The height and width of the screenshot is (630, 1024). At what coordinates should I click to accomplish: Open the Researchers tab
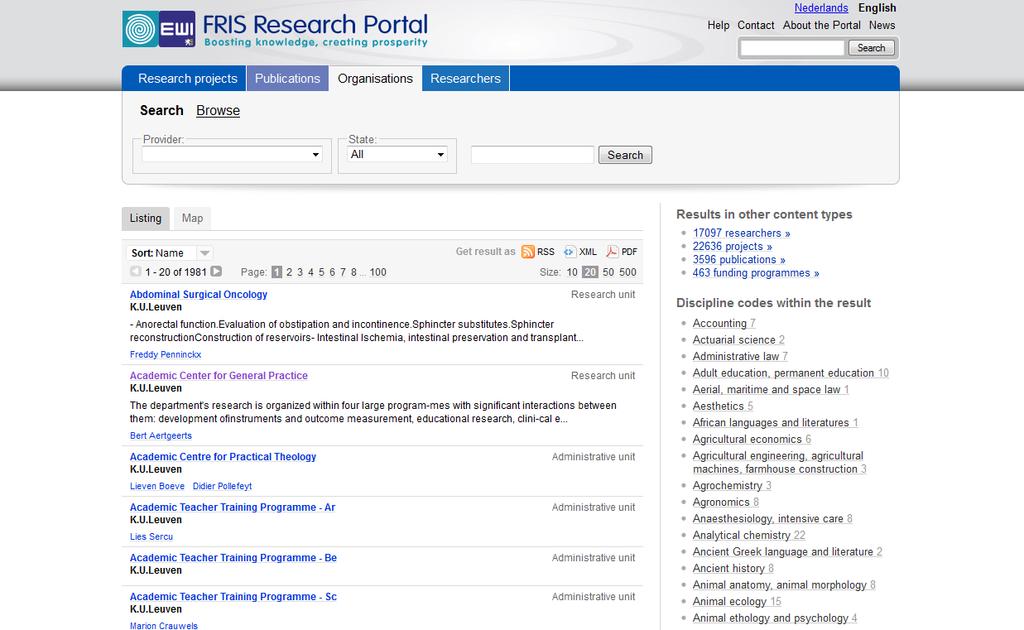466,78
